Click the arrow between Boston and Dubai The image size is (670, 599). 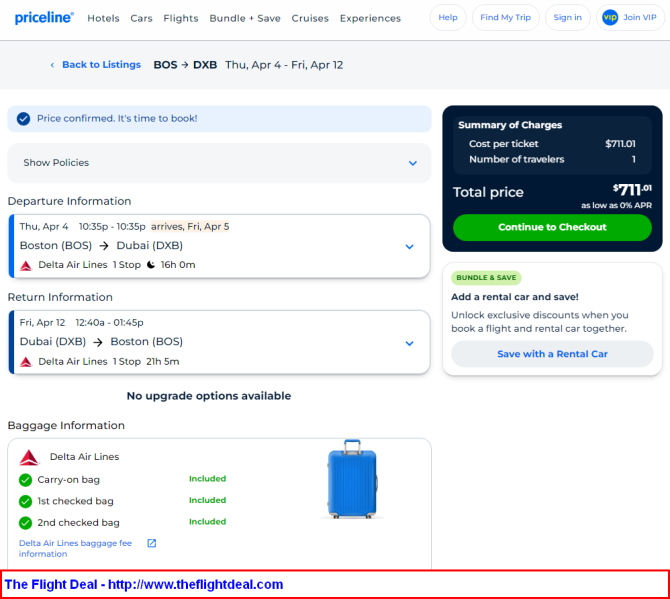point(104,246)
